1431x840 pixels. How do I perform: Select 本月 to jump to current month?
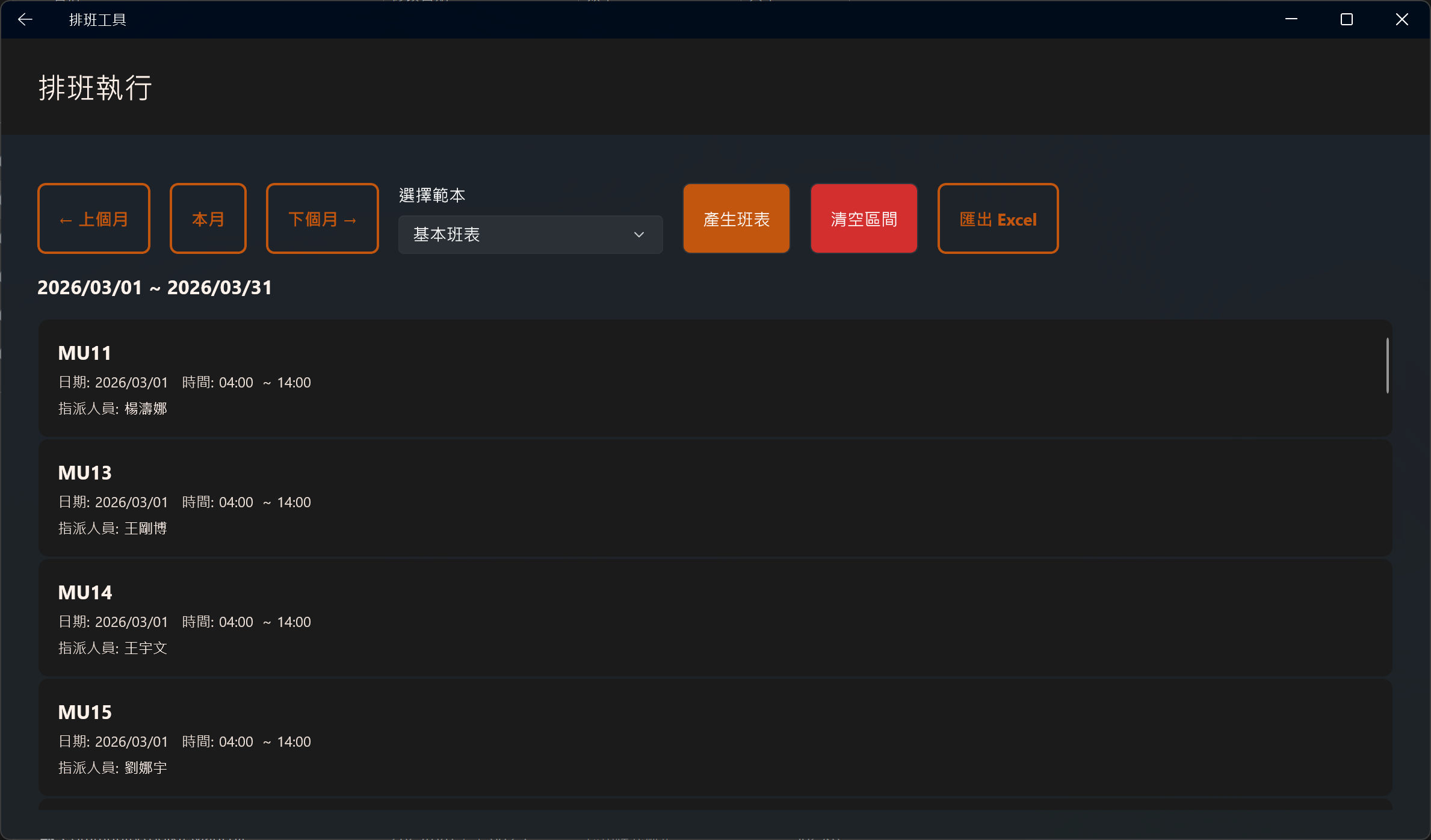208,218
